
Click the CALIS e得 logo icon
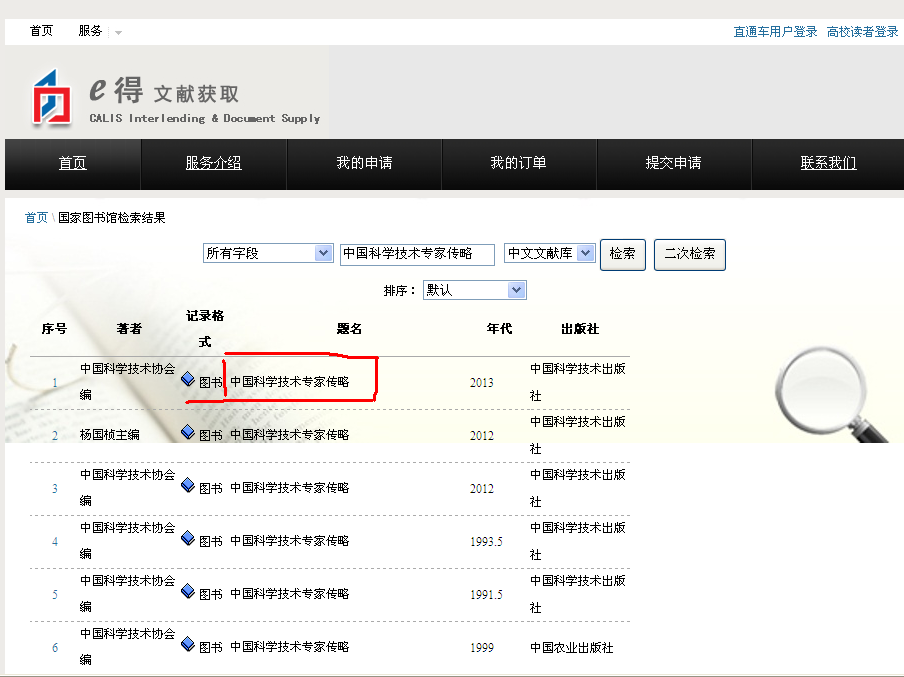point(52,97)
